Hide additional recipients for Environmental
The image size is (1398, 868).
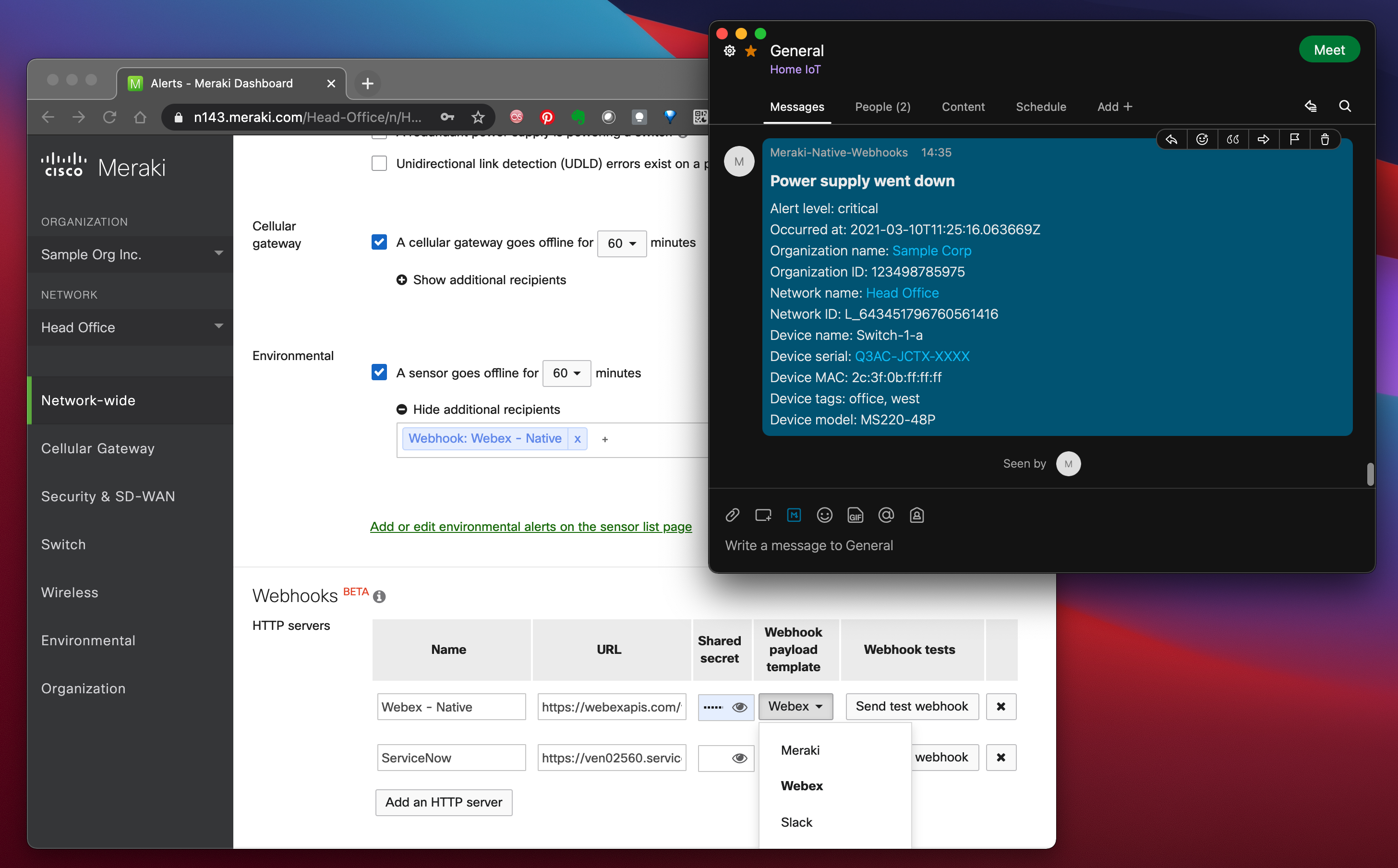[478, 410]
